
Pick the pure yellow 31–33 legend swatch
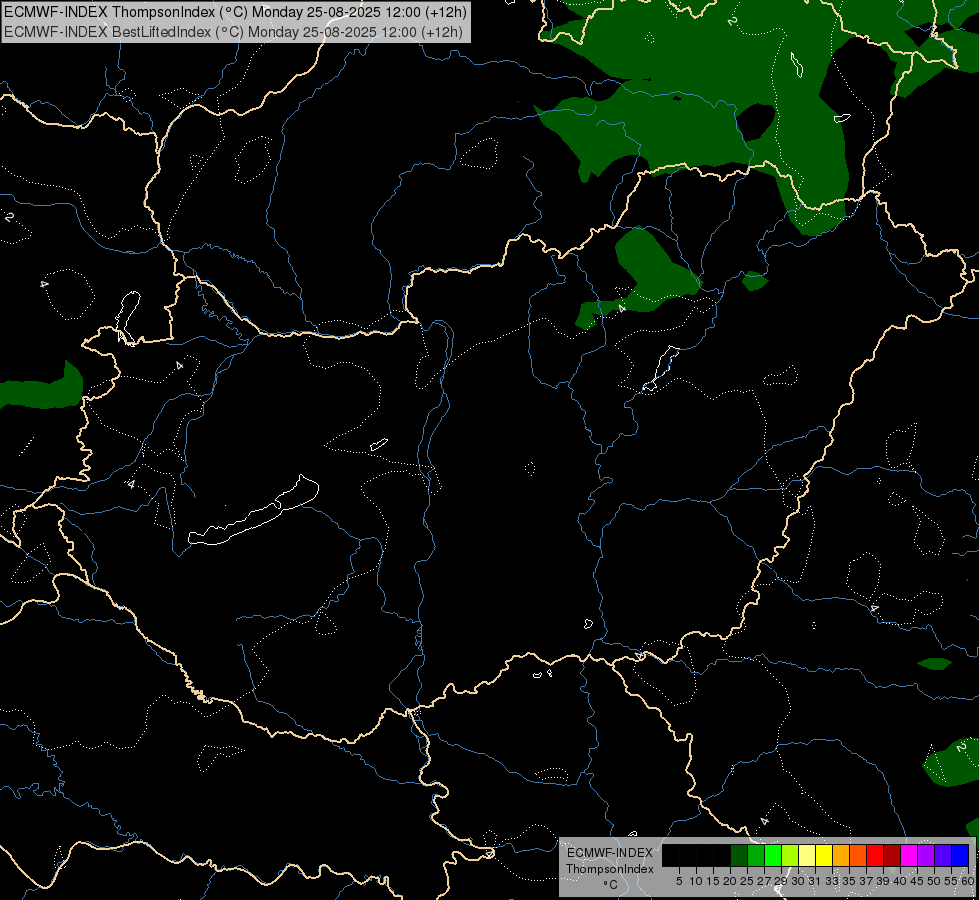click(824, 855)
